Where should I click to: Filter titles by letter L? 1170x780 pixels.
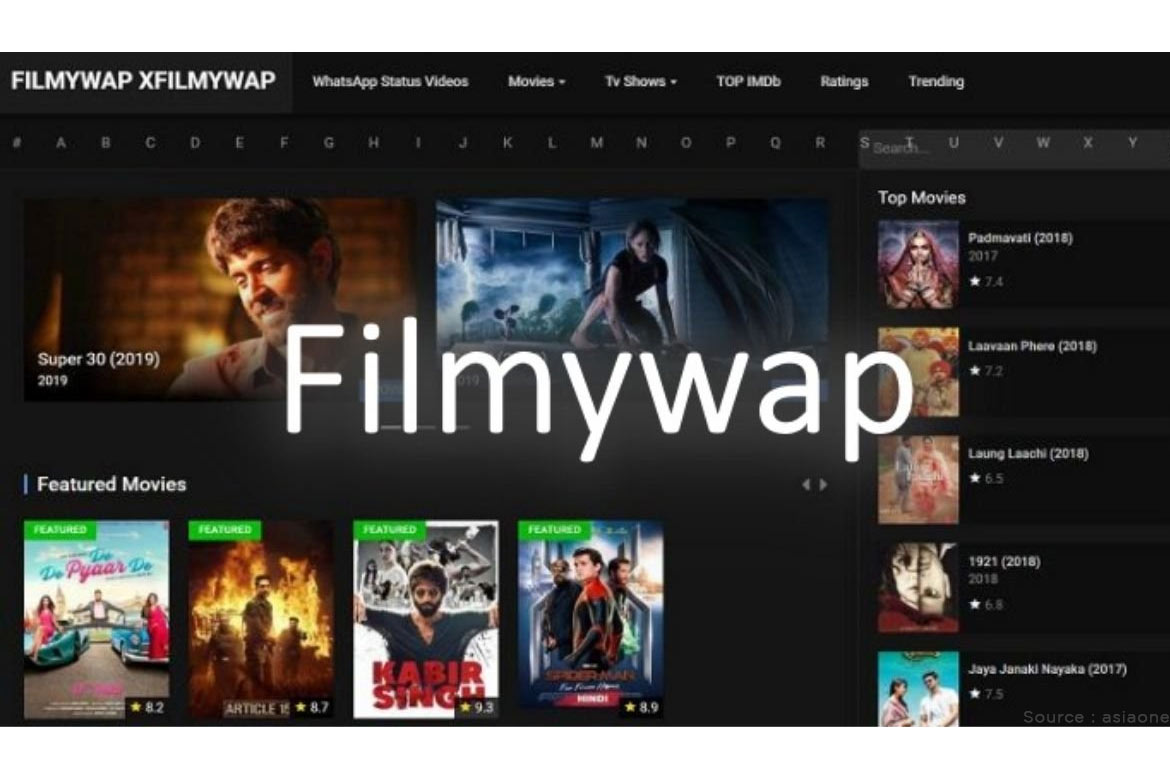point(551,143)
